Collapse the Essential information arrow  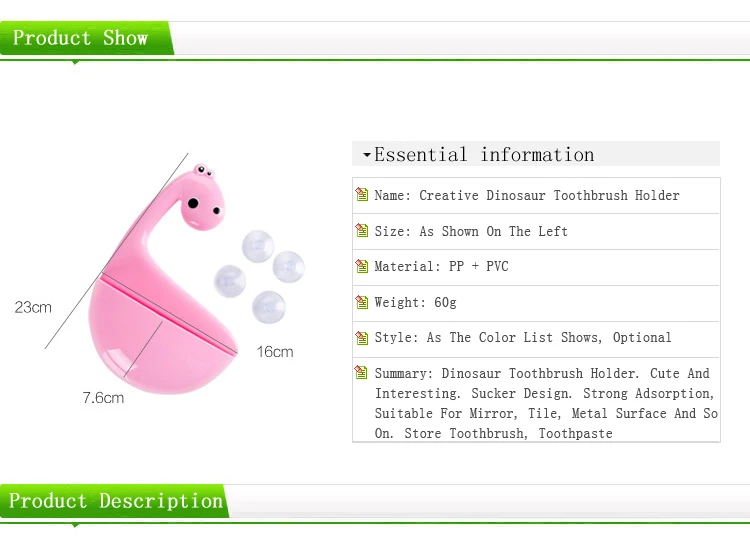coord(367,155)
